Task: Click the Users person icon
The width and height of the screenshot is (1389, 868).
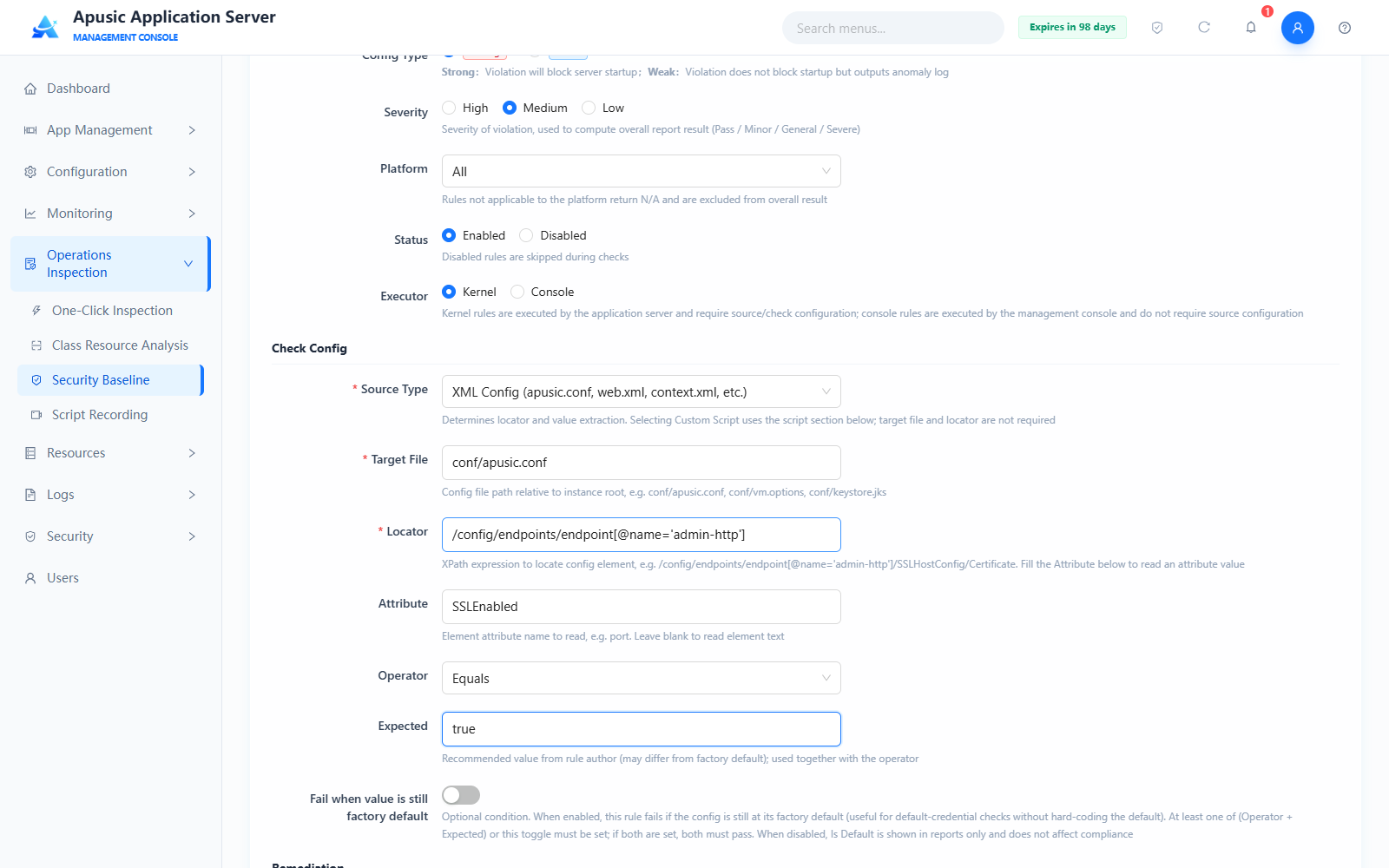Action: click(30, 578)
